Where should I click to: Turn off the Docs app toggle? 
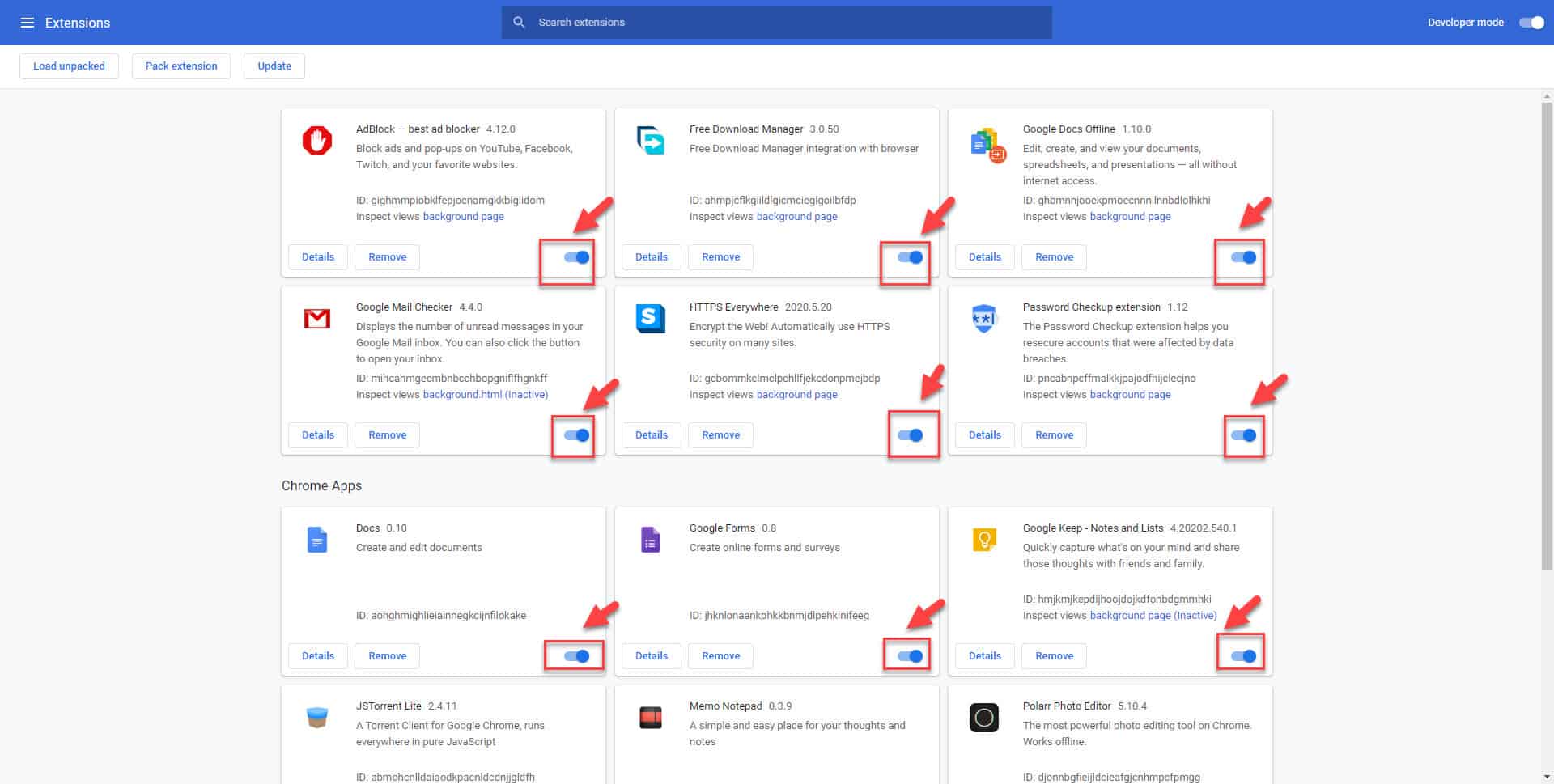pyautogui.click(x=577, y=656)
